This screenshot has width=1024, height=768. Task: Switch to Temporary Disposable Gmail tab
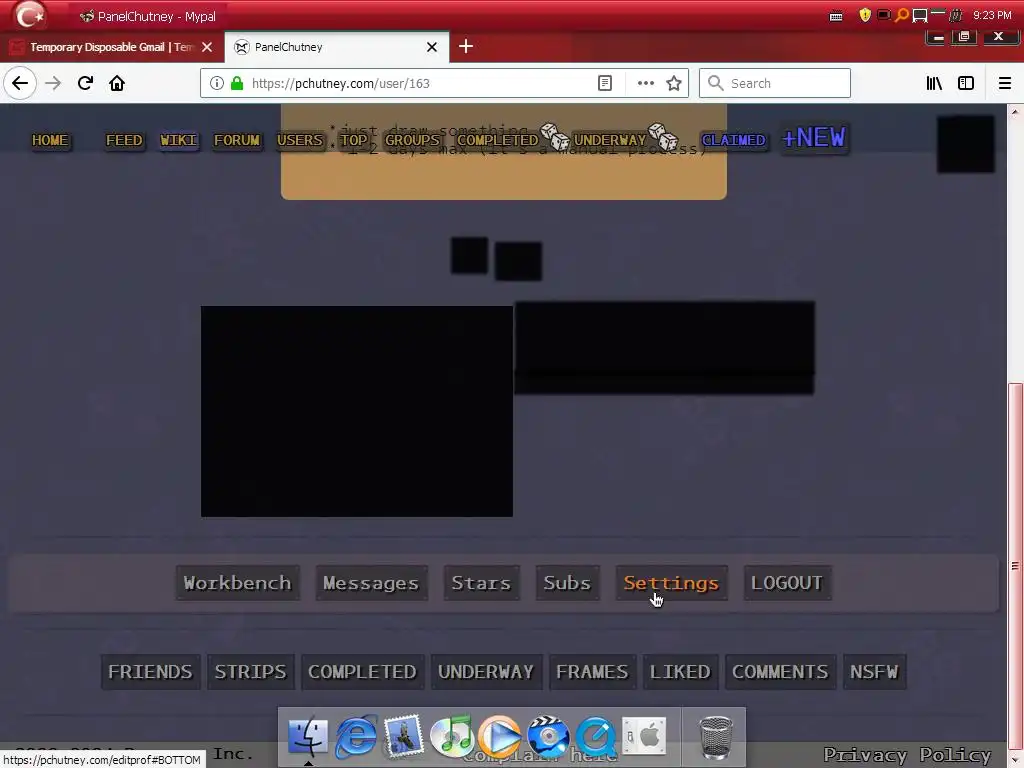(112, 47)
